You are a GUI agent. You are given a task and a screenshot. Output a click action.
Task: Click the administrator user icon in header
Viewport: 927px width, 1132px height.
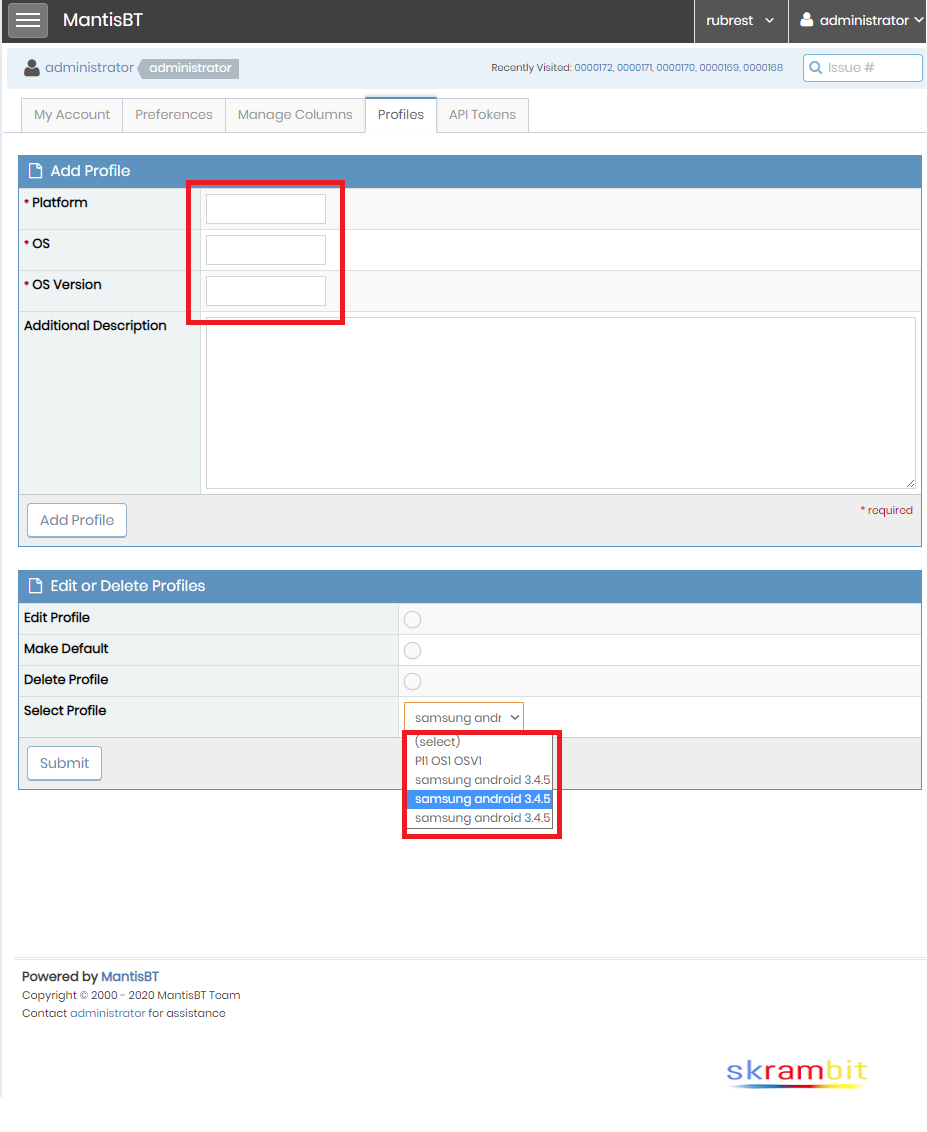pyautogui.click(x=807, y=20)
